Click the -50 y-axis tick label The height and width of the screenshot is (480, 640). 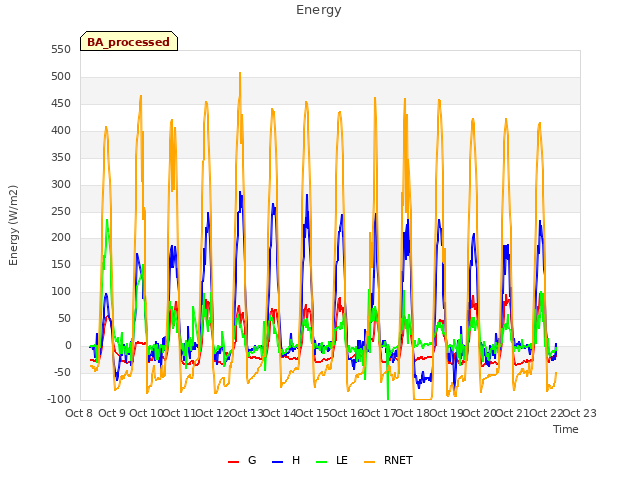[x=62, y=372]
